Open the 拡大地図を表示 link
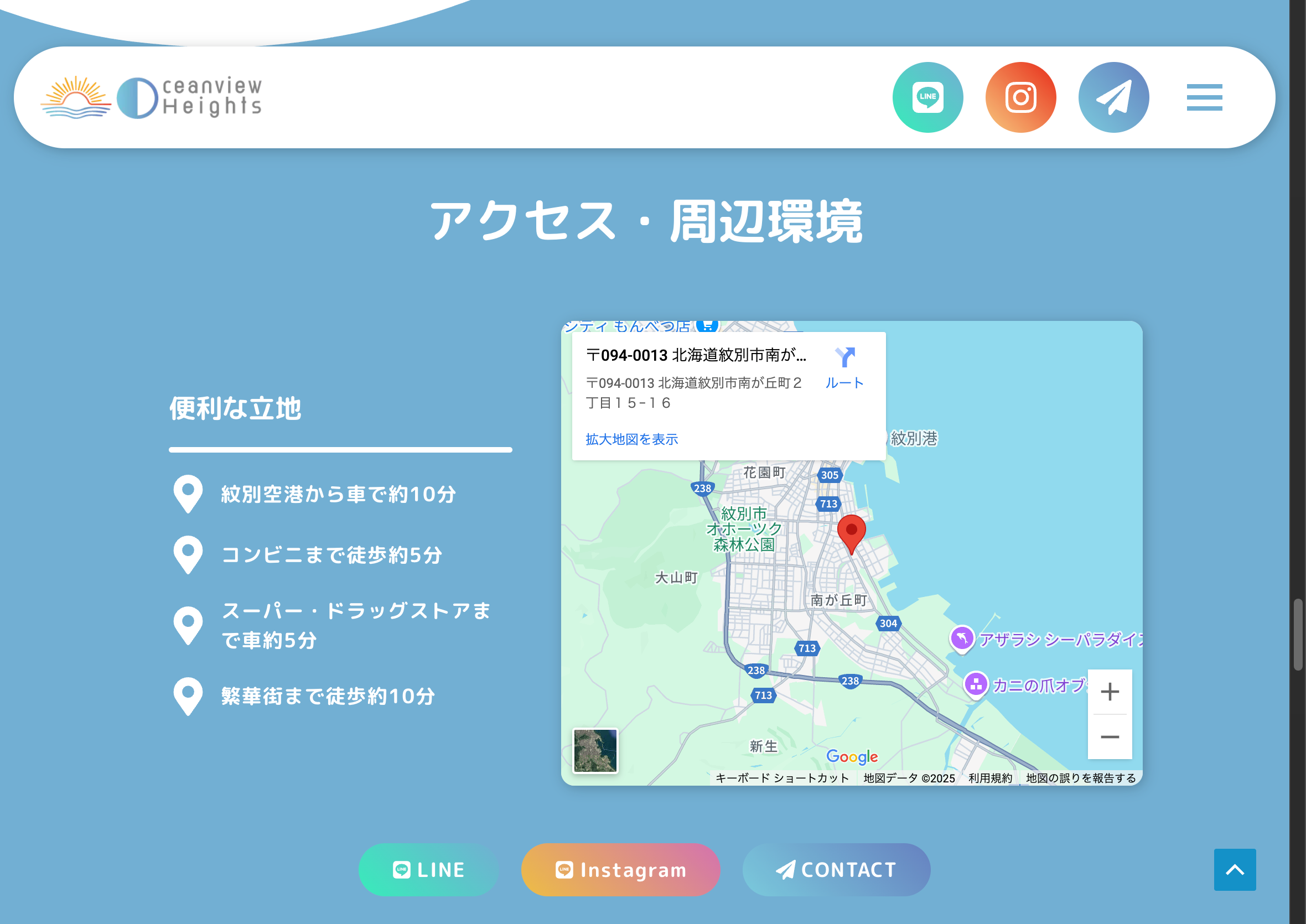Image resolution: width=1306 pixels, height=924 pixels. click(631, 439)
